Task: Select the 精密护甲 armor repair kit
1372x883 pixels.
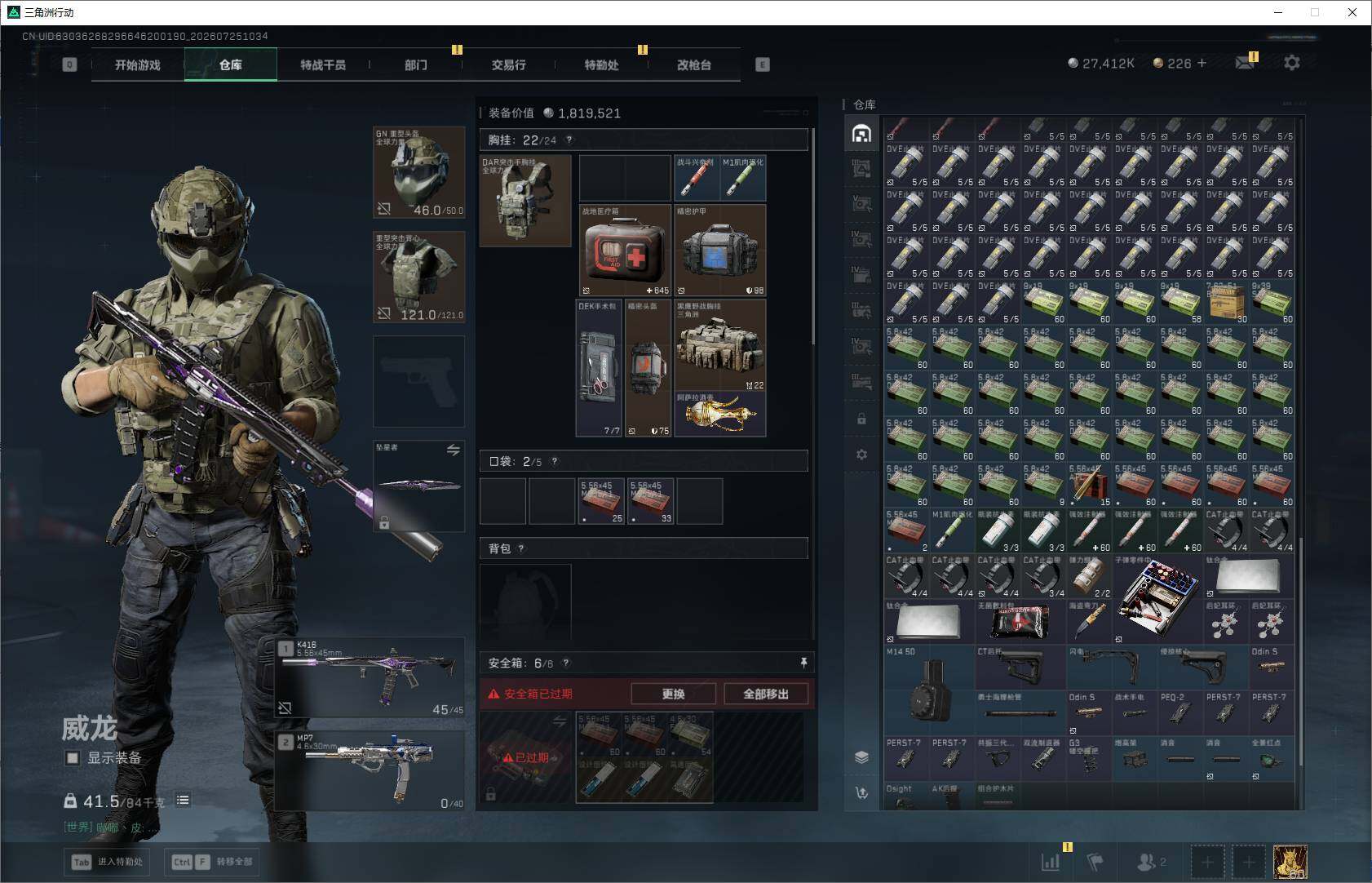Action: coord(720,251)
